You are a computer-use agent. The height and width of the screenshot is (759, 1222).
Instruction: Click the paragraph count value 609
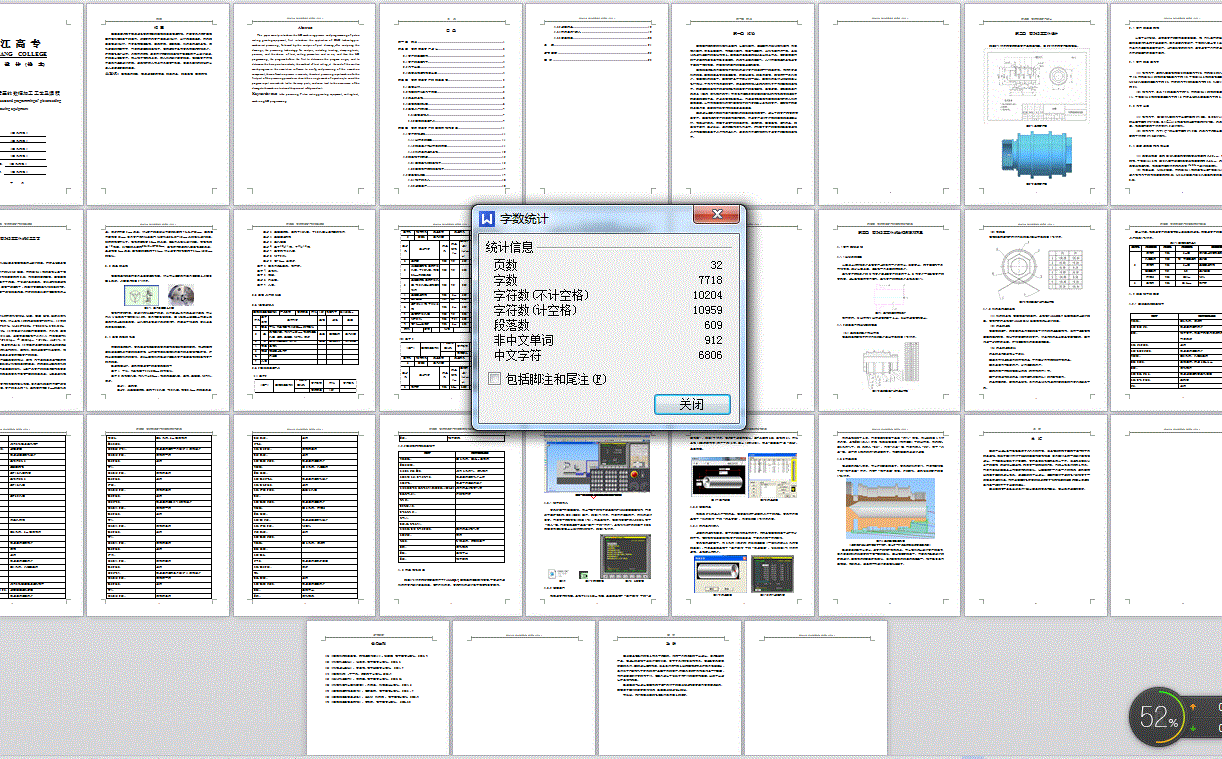click(x=712, y=325)
